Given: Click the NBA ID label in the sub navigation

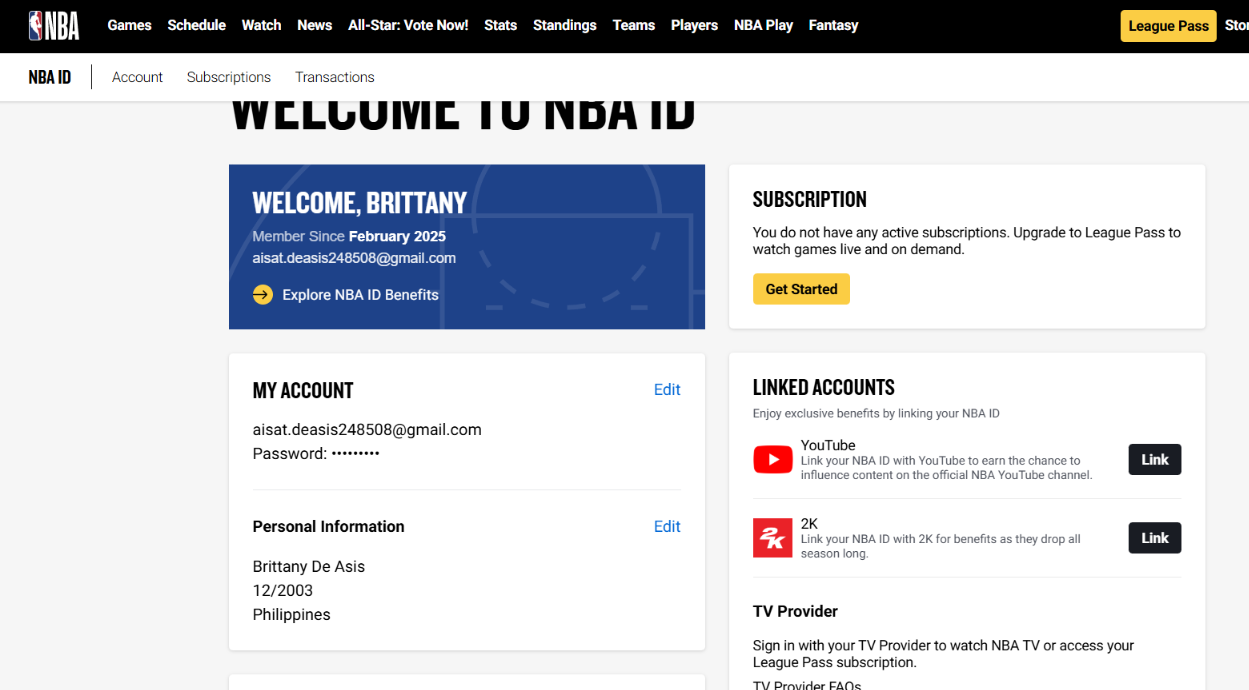Looking at the screenshot, I should click(x=50, y=77).
